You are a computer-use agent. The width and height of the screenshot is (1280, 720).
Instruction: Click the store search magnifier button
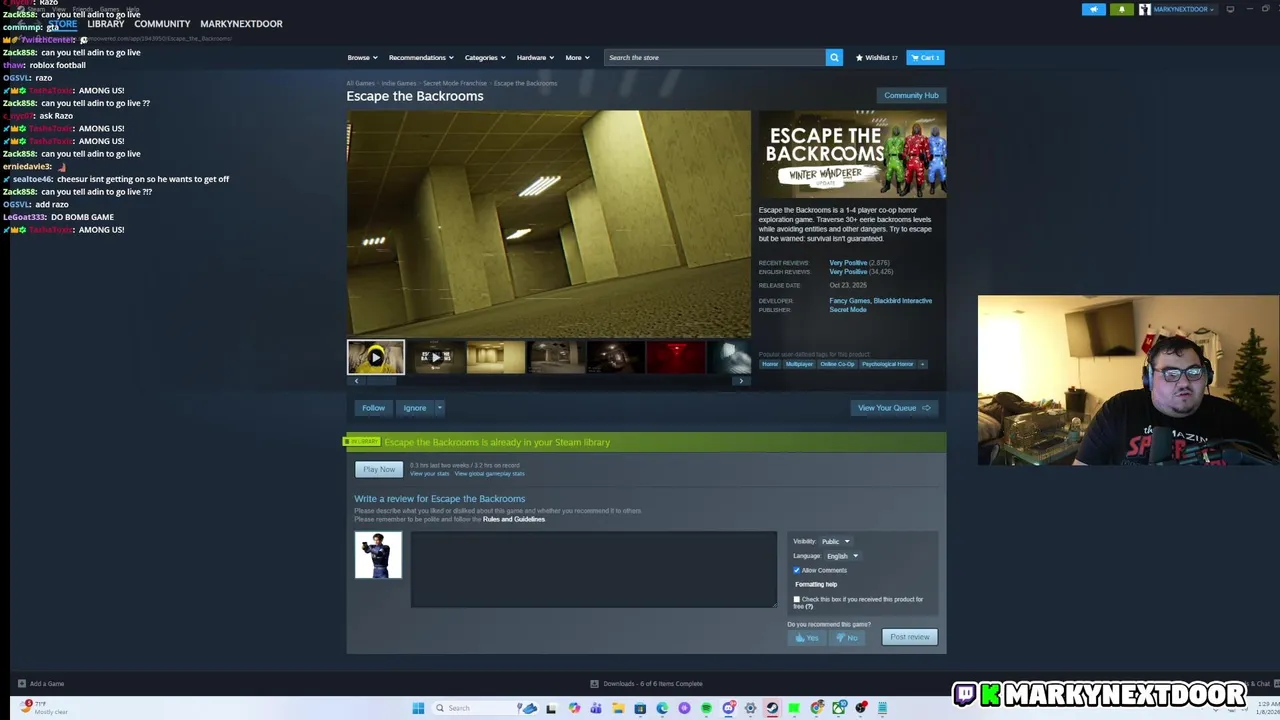coord(834,57)
